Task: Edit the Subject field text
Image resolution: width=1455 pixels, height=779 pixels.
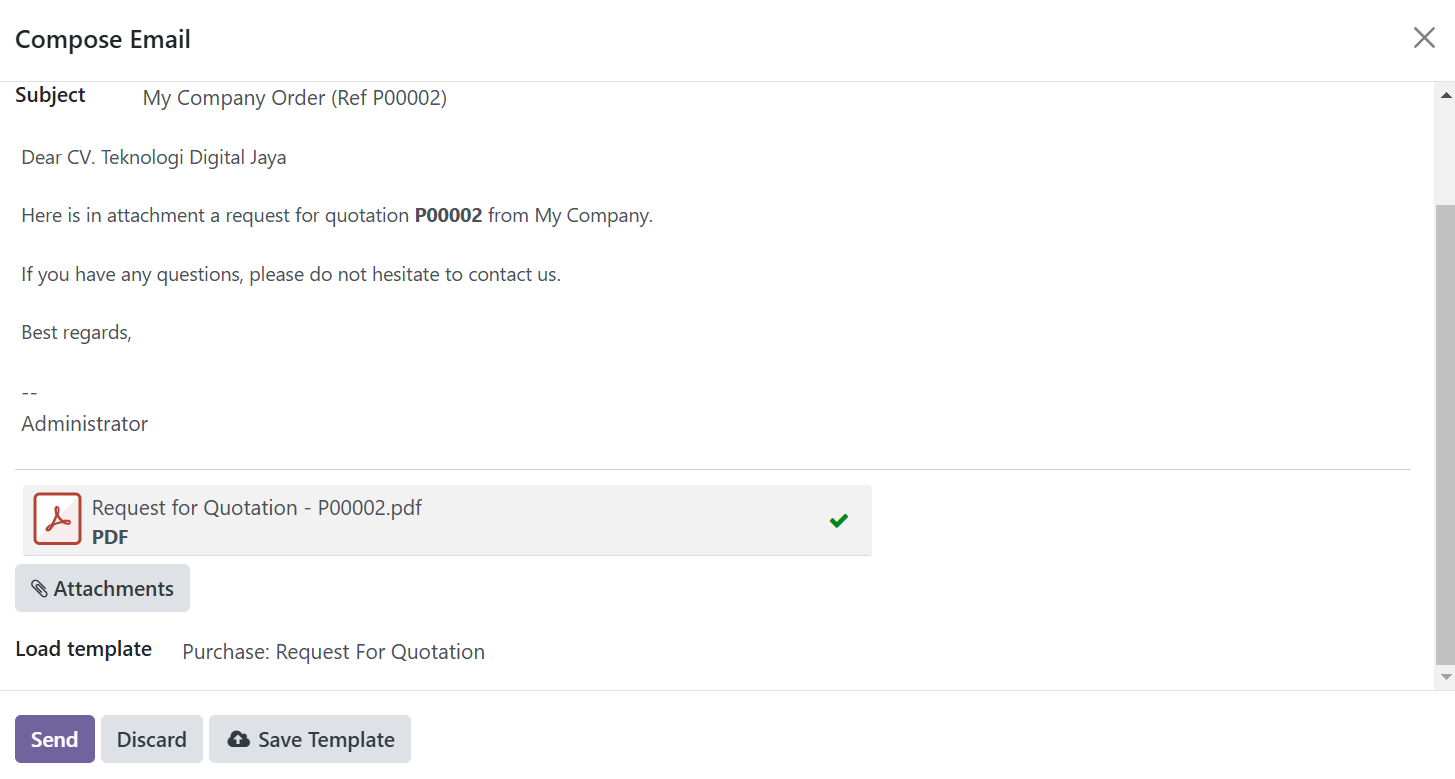Action: [x=295, y=97]
